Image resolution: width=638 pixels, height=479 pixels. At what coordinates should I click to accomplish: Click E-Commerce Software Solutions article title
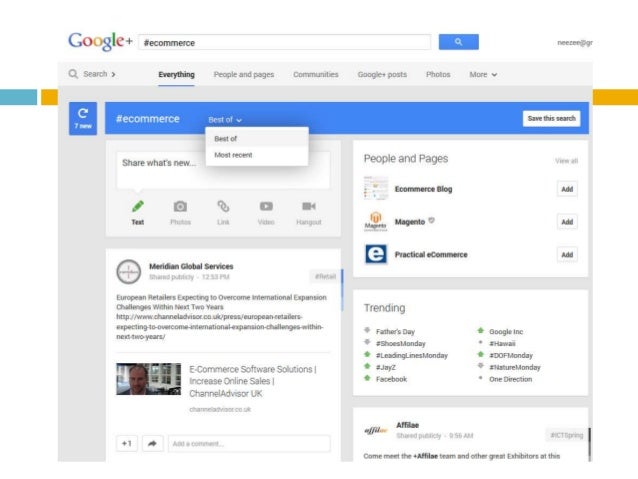click(253, 381)
